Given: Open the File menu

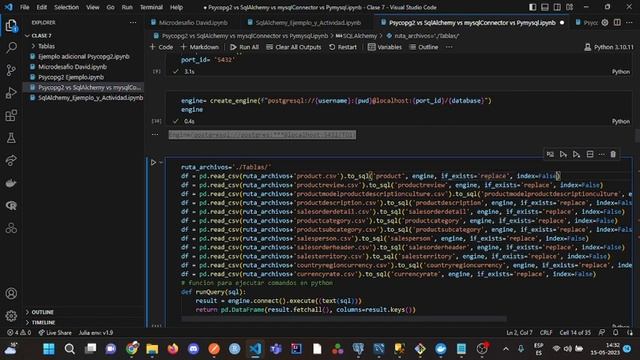Looking at the screenshot, I should 24,7.
